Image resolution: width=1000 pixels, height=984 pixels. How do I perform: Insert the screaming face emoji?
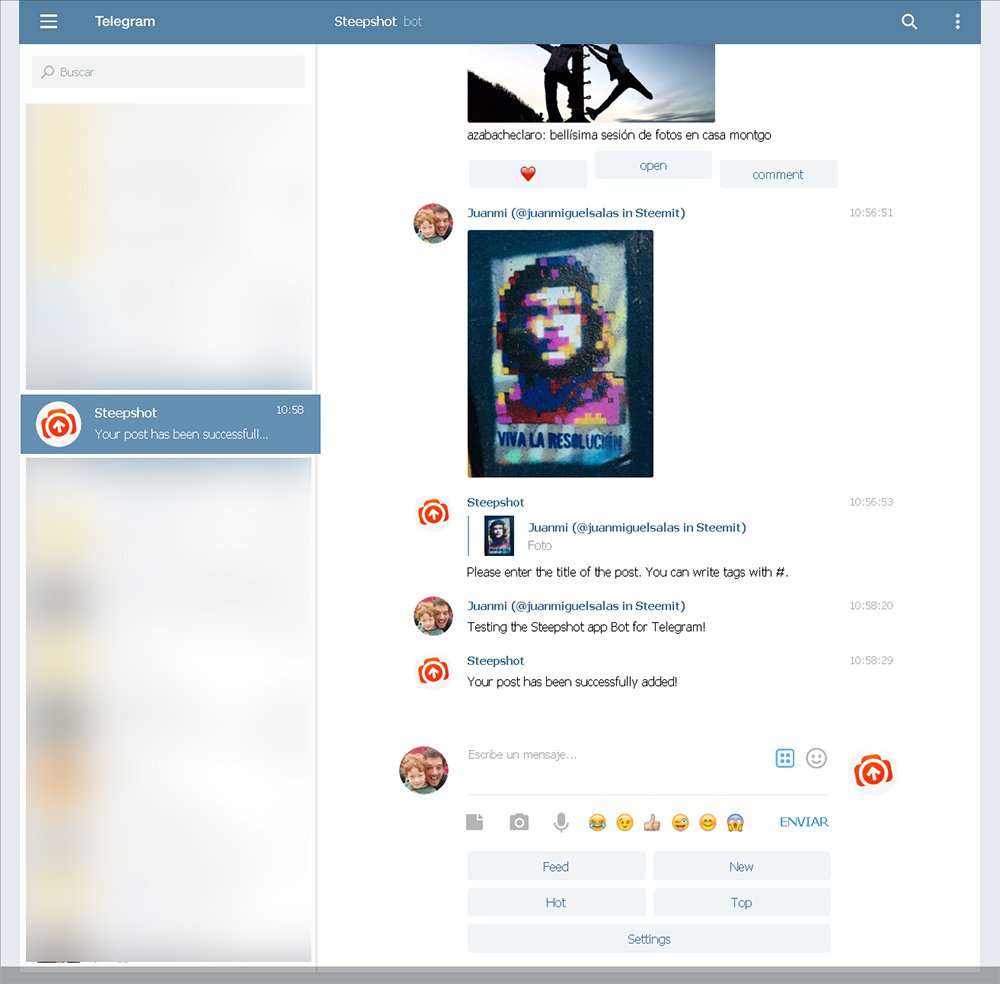735,823
